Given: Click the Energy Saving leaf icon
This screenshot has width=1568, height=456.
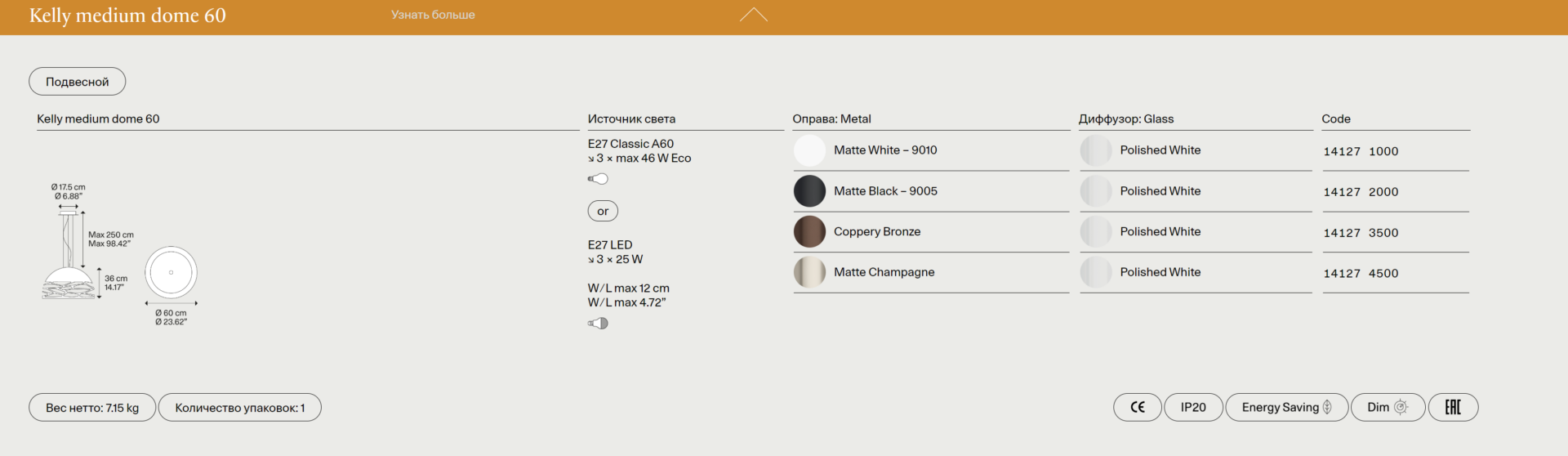Looking at the screenshot, I should point(1327,407).
